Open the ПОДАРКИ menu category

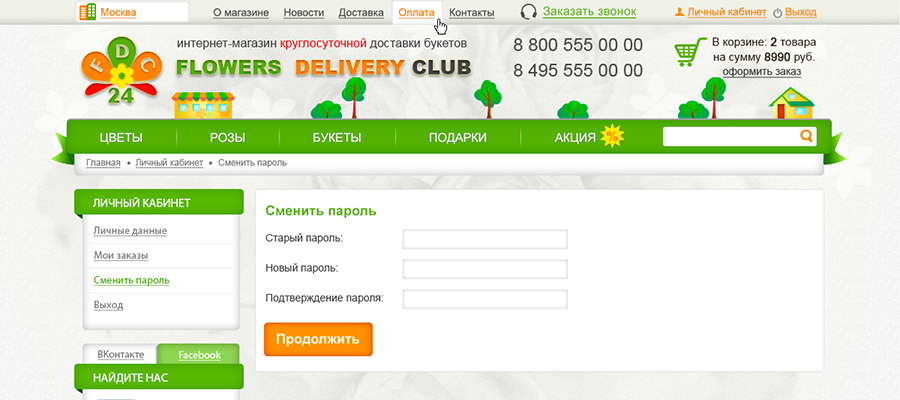(457, 138)
